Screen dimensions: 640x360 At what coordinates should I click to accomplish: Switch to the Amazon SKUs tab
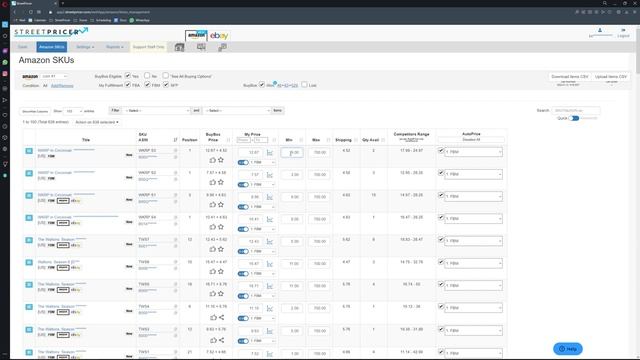point(52,47)
